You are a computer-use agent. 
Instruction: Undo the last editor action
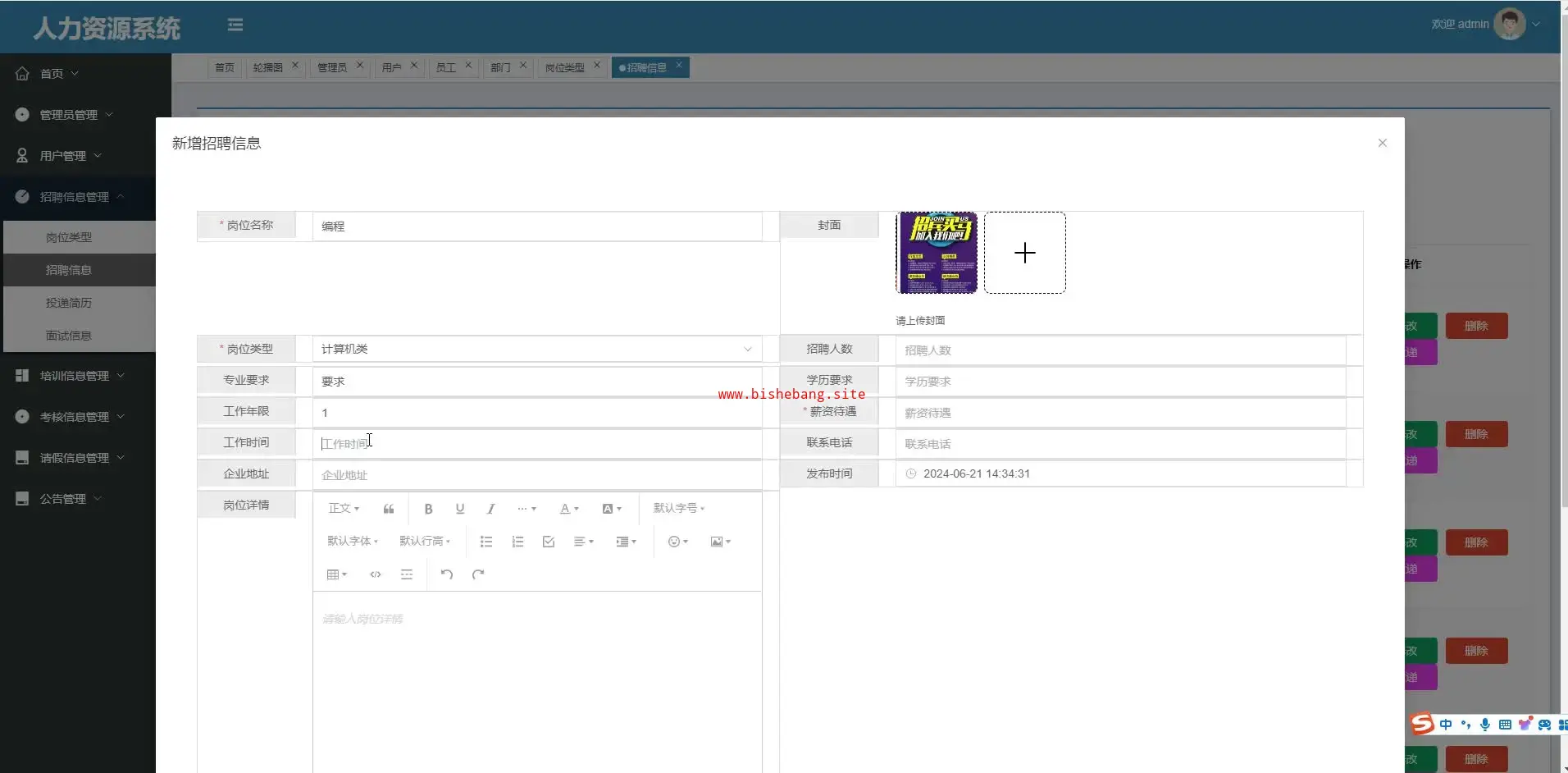[446, 574]
